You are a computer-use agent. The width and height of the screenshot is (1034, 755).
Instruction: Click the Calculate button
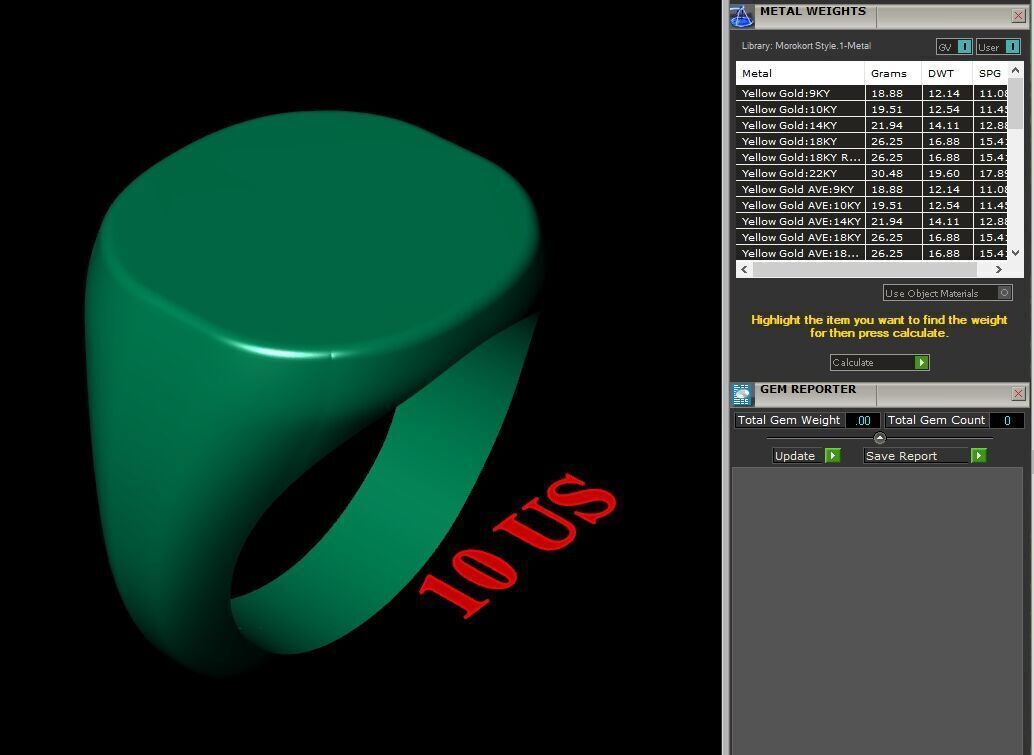[x=879, y=362]
